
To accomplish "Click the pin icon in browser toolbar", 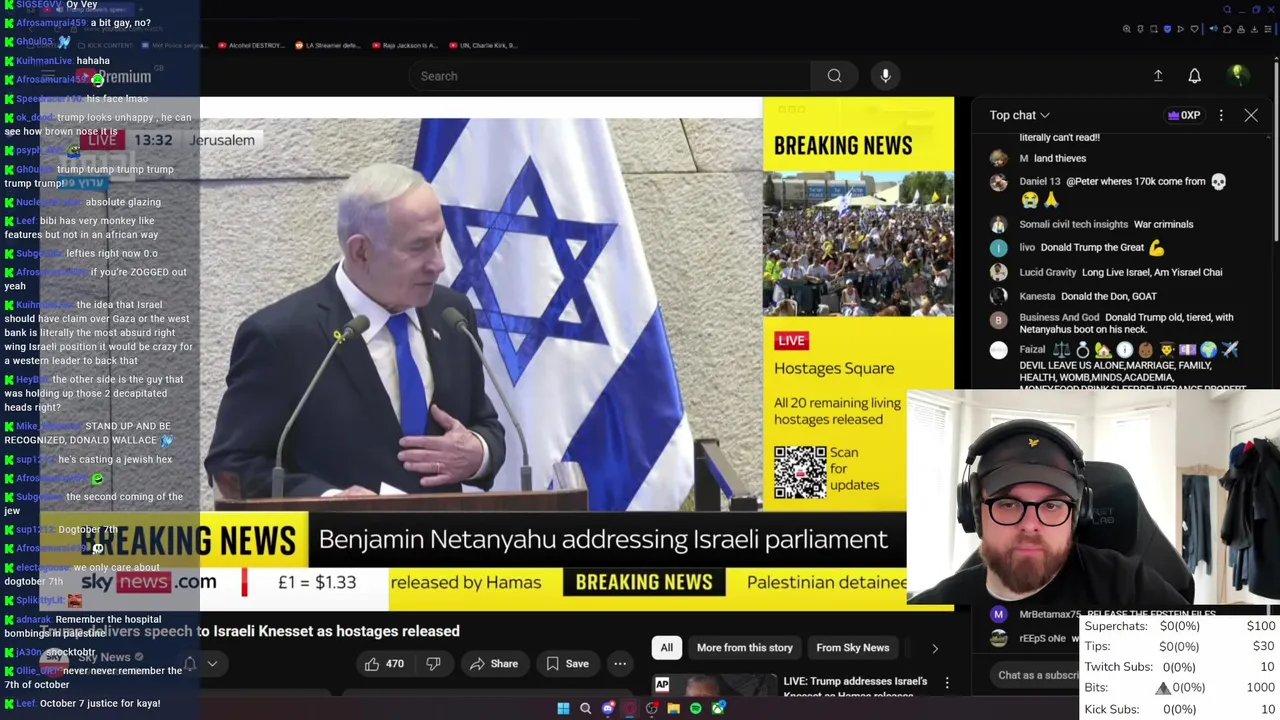I will click(x=1140, y=29).
